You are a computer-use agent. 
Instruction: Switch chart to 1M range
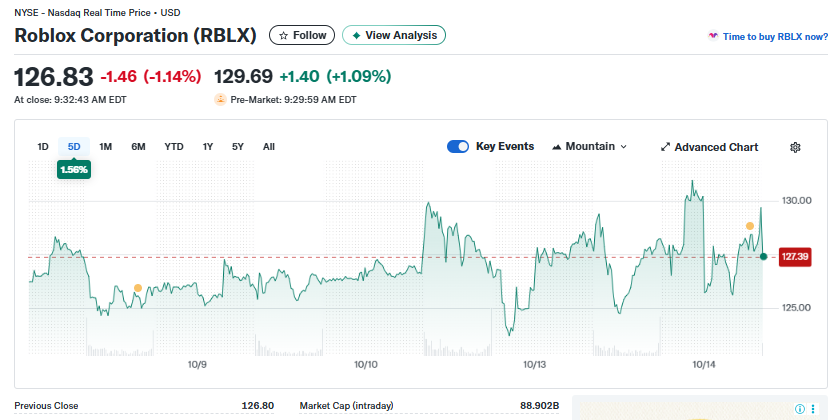coord(105,147)
